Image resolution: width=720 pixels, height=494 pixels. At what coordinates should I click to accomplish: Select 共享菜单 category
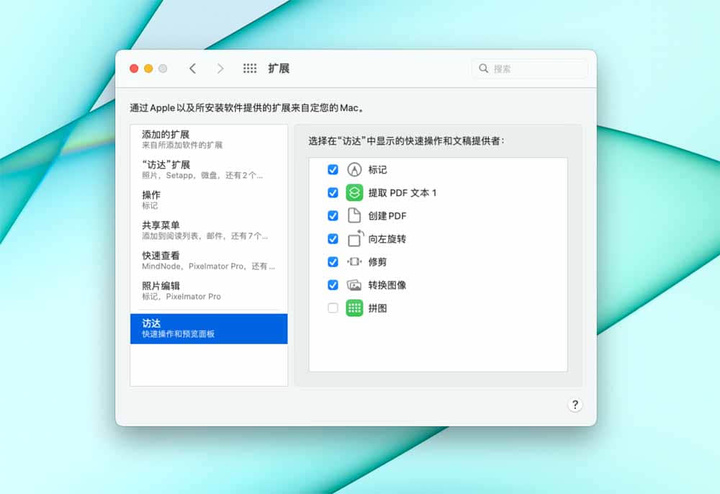click(x=209, y=230)
